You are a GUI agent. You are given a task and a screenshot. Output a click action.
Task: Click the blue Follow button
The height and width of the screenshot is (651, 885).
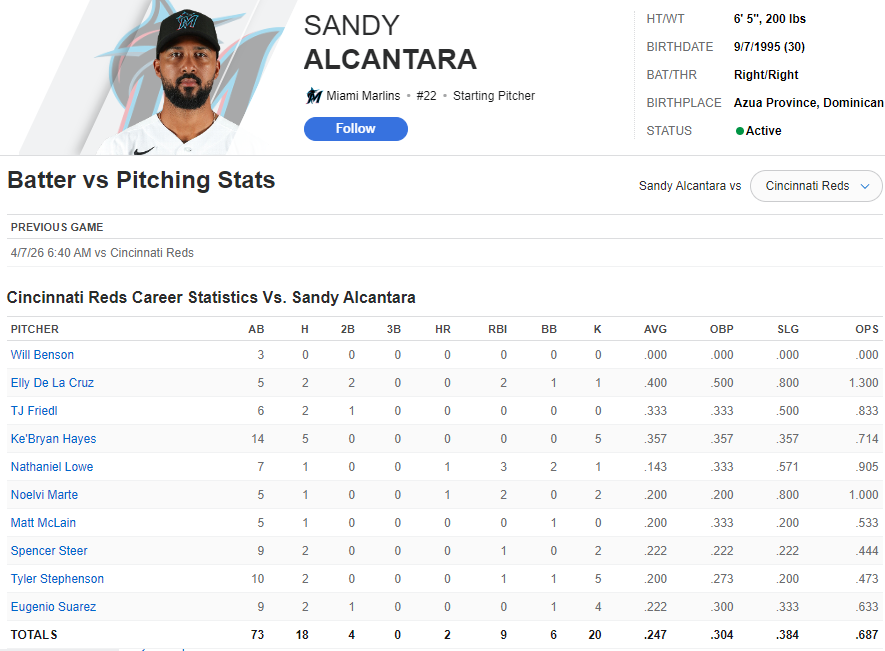click(x=356, y=129)
